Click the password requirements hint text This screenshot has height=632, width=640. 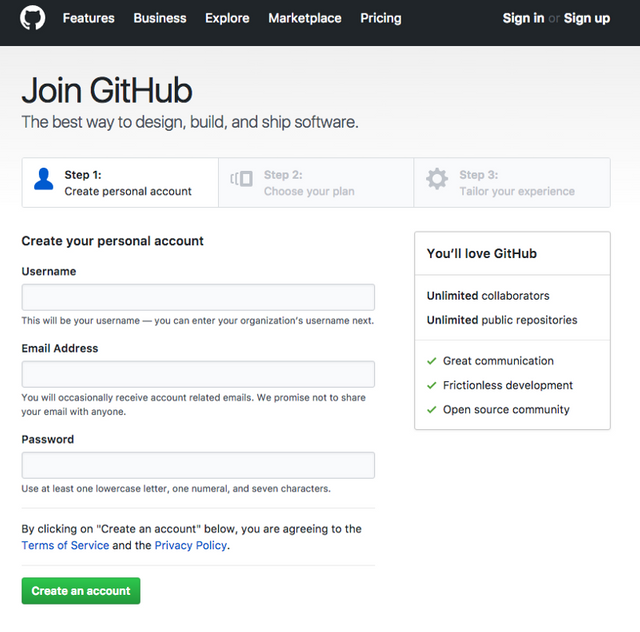(x=176, y=489)
